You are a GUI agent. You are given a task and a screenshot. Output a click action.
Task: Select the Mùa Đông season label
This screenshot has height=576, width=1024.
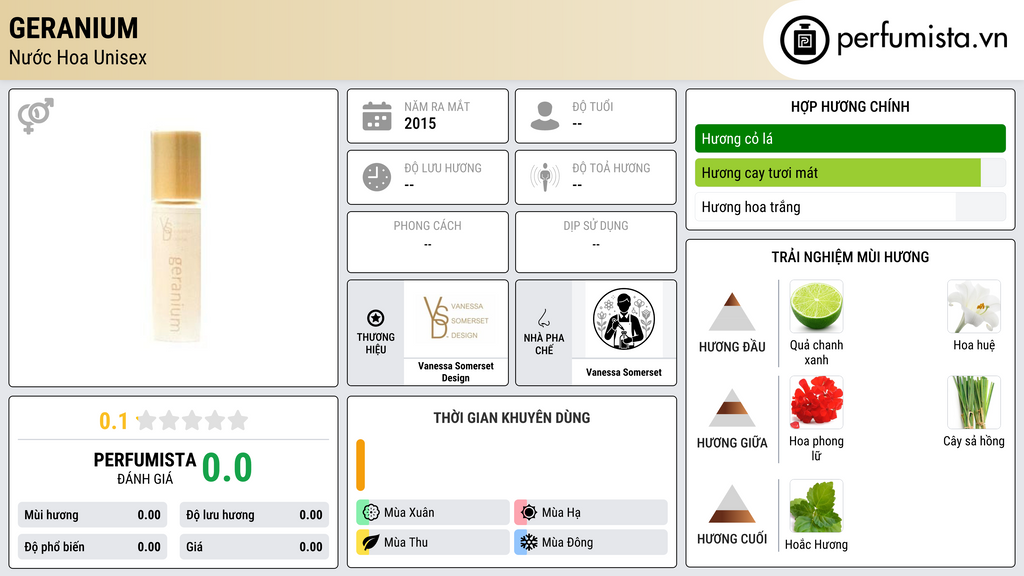point(567,542)
